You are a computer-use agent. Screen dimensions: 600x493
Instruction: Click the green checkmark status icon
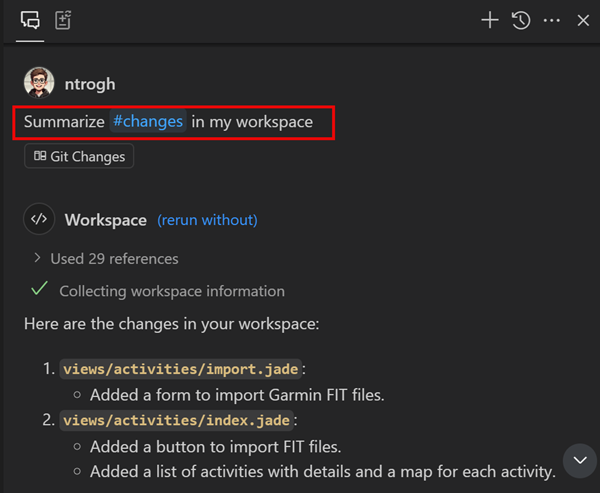[39, 290]
